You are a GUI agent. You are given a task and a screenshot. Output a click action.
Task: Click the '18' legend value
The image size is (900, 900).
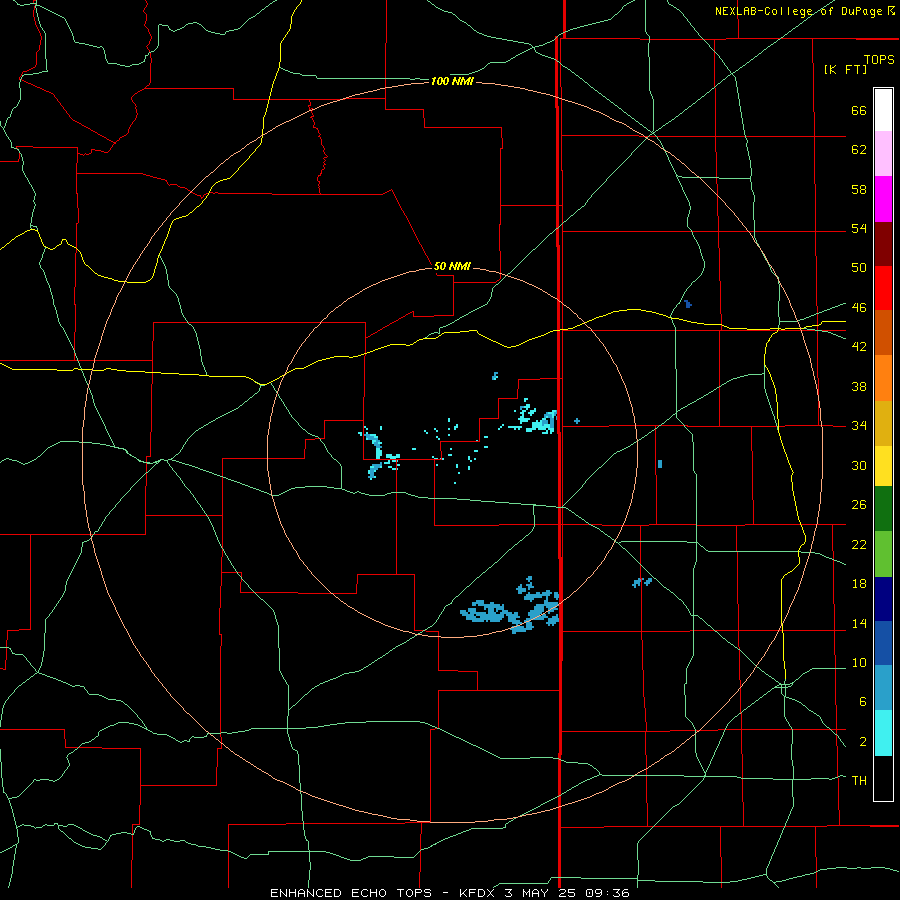point(859,584)
